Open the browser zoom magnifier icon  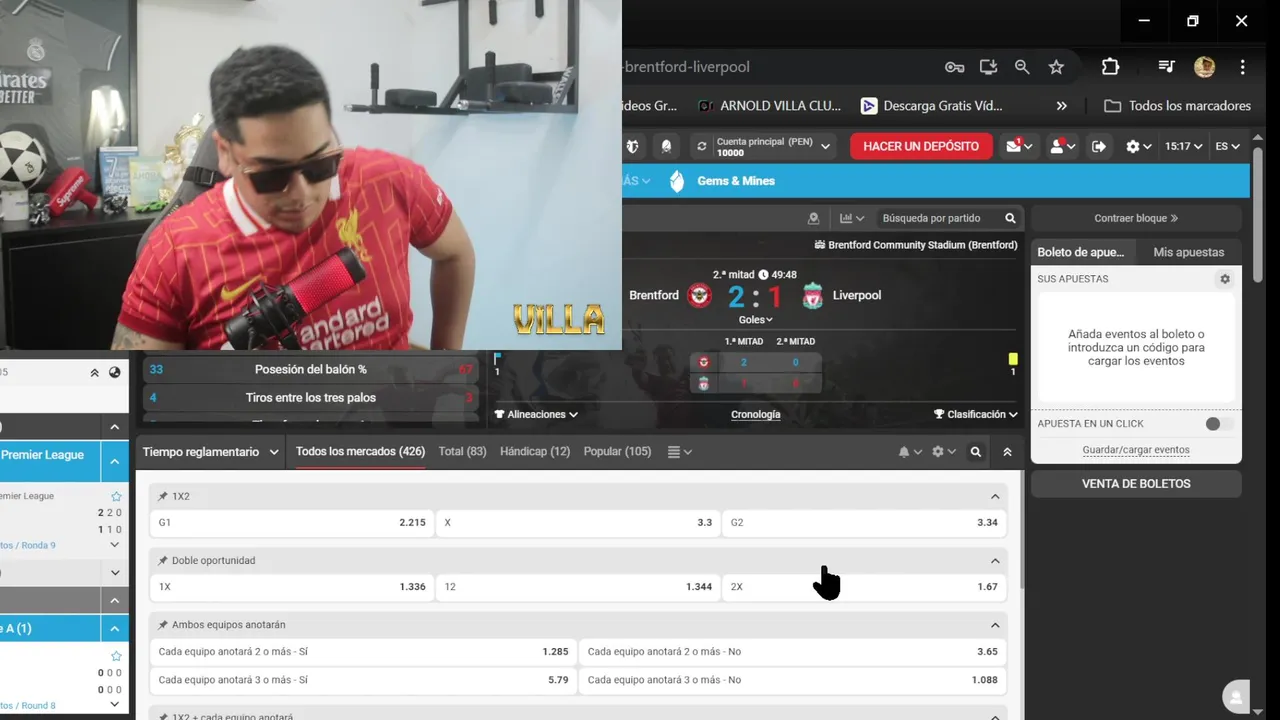[x=1022, y=67]
